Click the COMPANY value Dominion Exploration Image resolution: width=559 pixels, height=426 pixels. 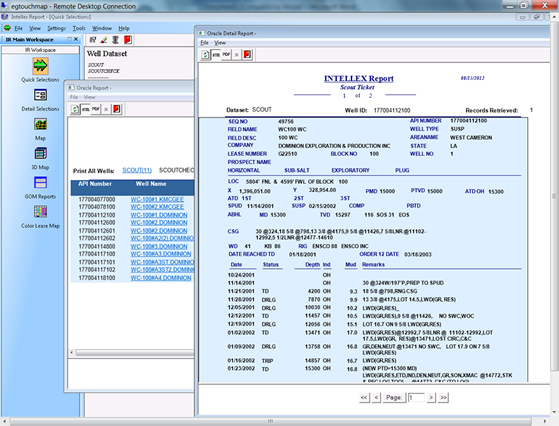pyautogui.click(x=334, y=146)
